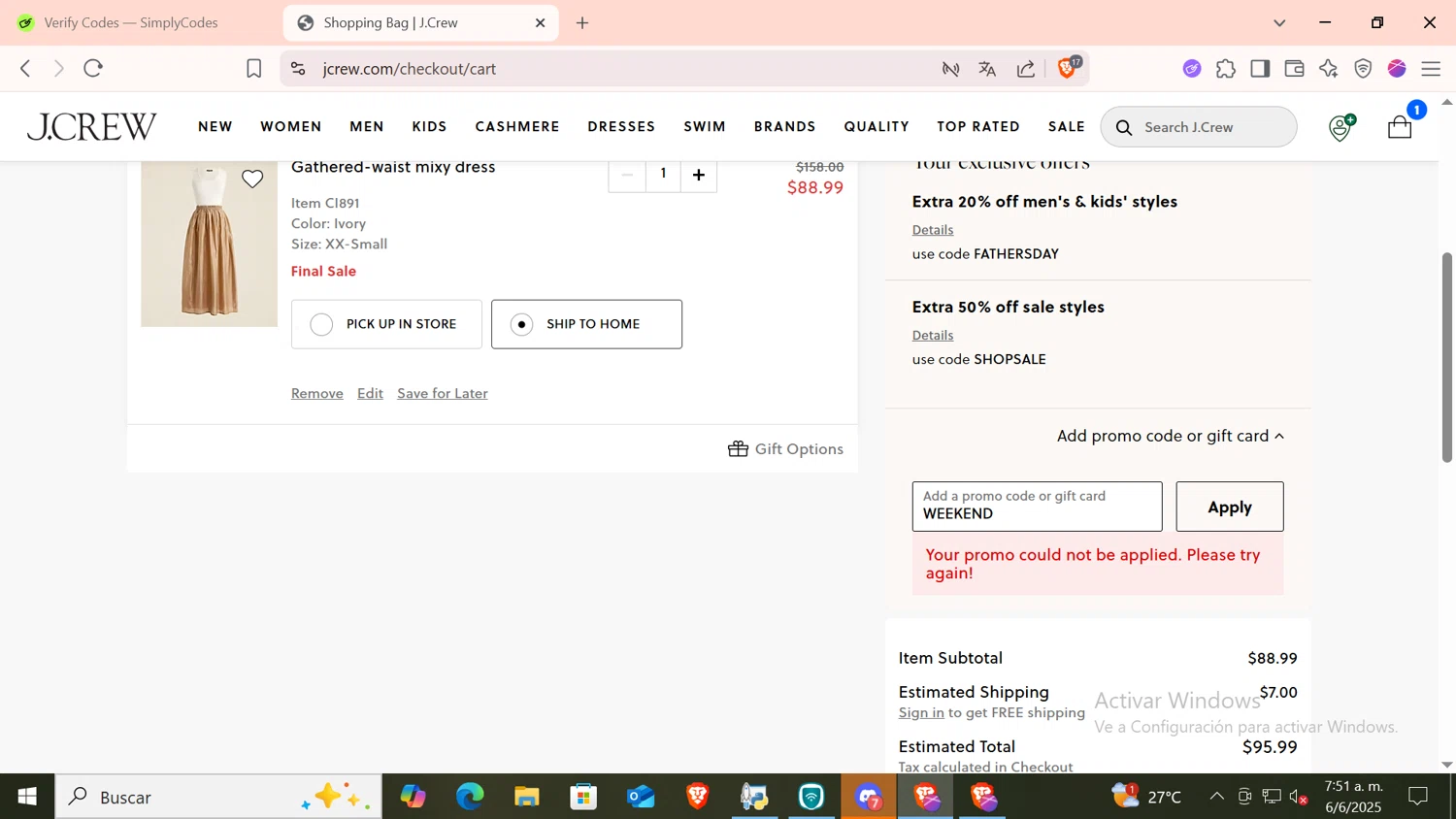View Details for FATHERSDAY offer
1456x819 pixels.
(x=933, y=230)
